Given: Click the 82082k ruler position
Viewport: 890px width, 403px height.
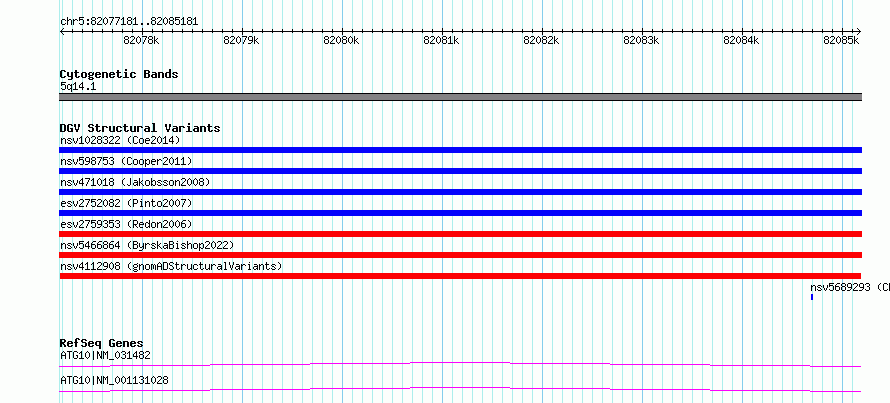Looking at the screenshot, I should (541, 41).
